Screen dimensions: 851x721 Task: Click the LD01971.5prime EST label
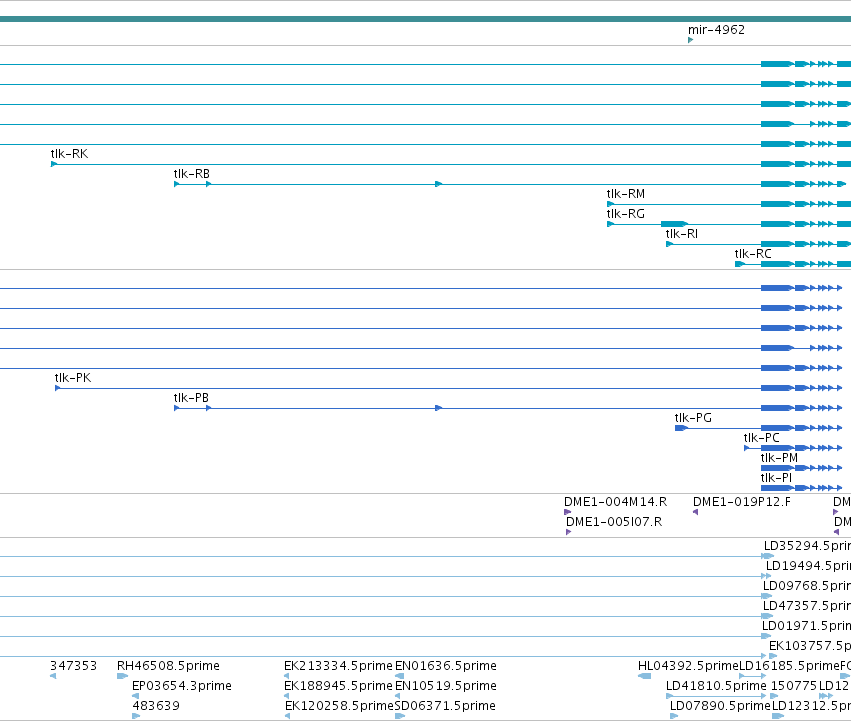point(806,626)
